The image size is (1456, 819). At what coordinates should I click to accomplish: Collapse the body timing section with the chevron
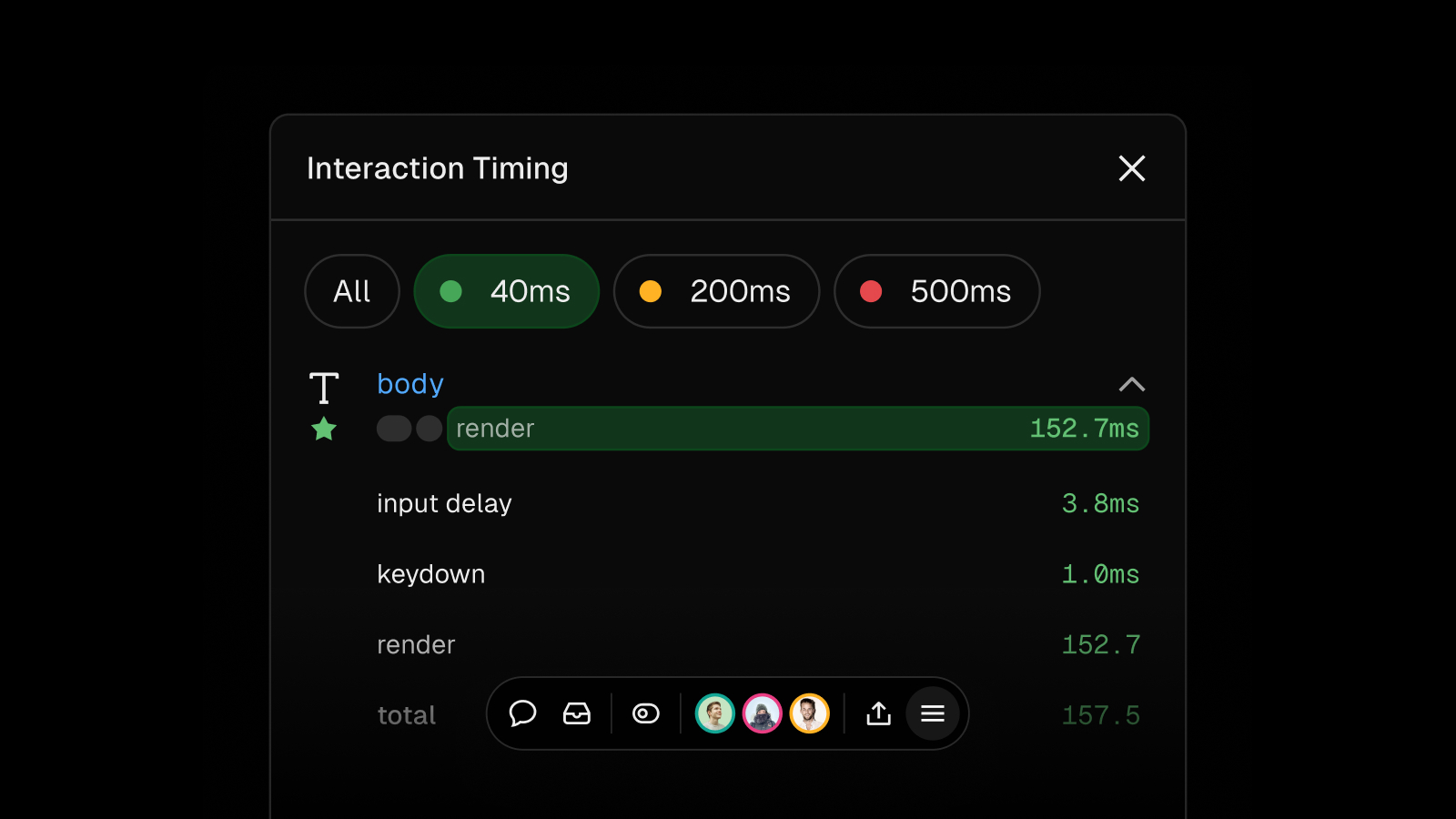point(1132,384)
